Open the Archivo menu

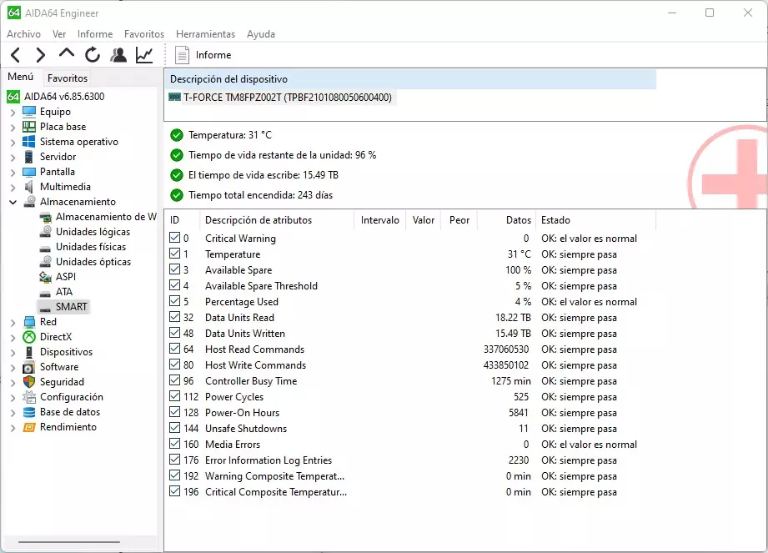24,34
